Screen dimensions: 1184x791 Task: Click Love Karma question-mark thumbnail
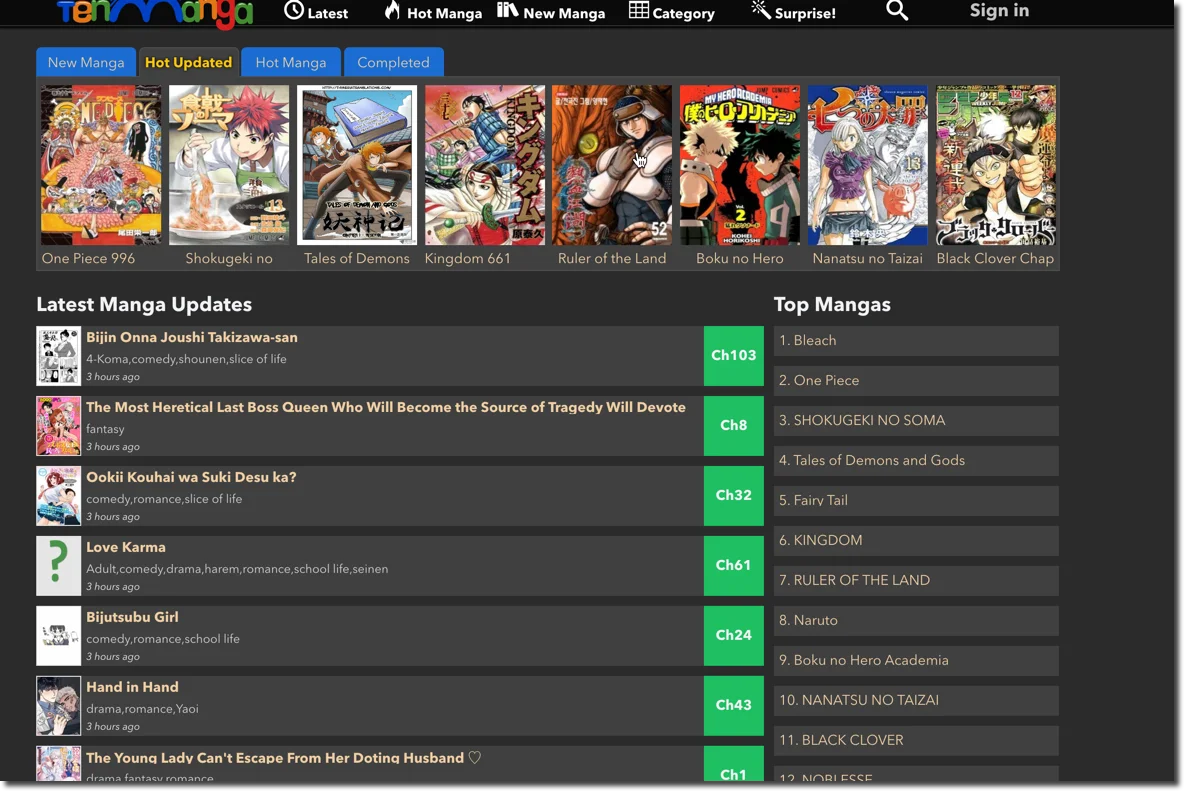pos(58,565)
